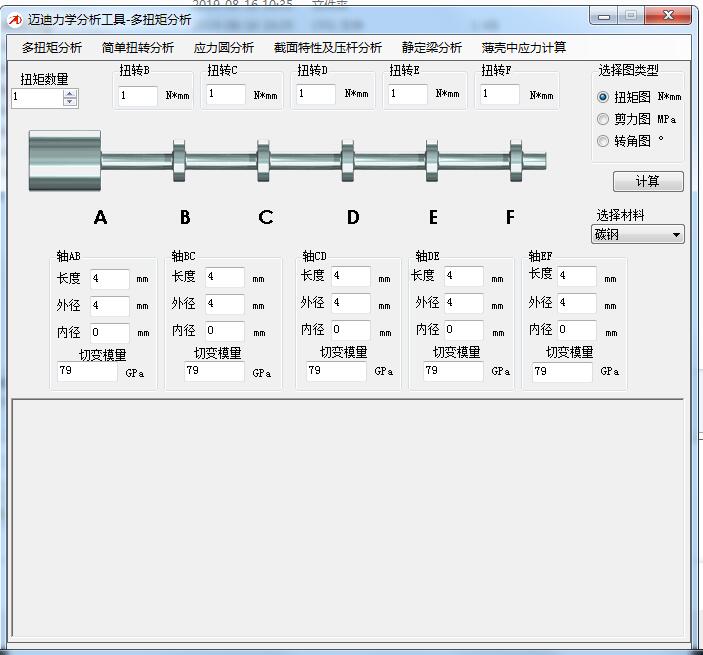Focus the 扭矩数量 value field
Image resolution: width=703 pixels, height=655 pixels.
point(37,98)
